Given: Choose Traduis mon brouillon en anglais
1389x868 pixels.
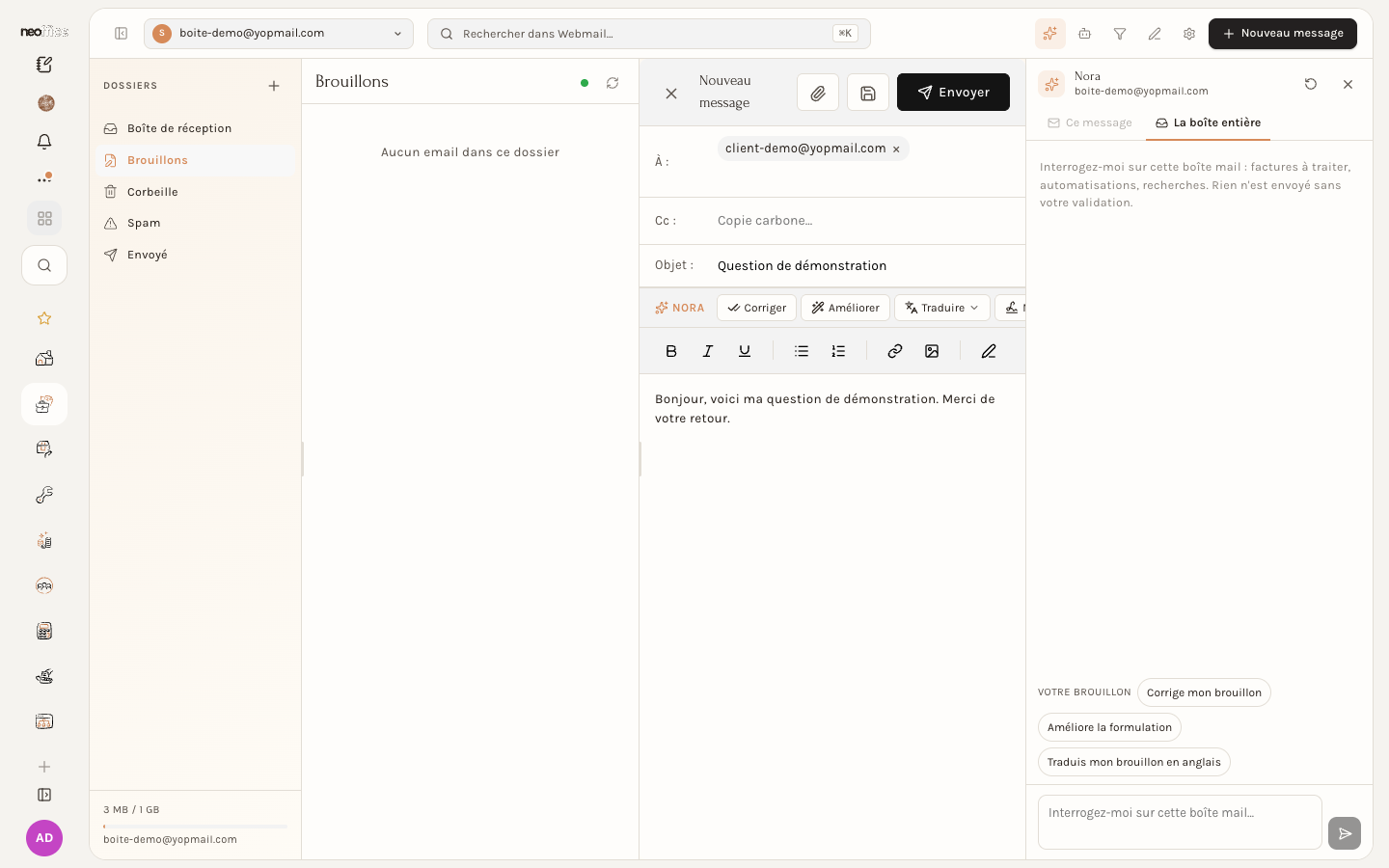Looking at the screenshot, I should (x=1134, y=762).
